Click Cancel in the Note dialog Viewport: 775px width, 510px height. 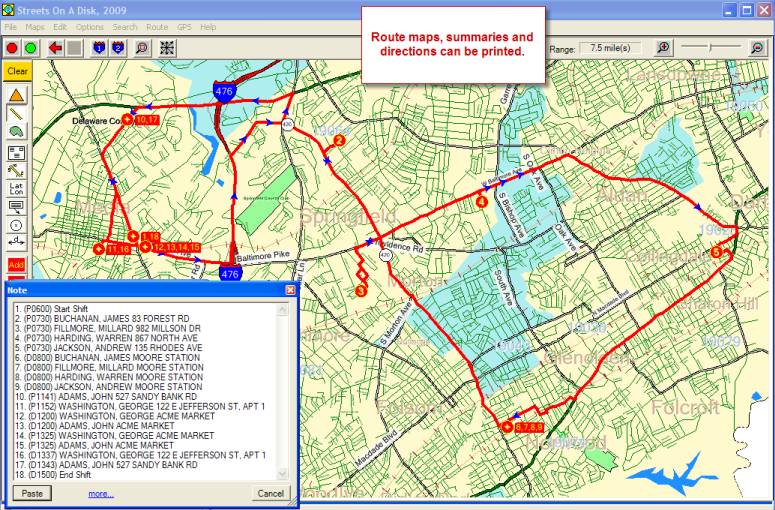pyautogui.click(x=270, y=493)
